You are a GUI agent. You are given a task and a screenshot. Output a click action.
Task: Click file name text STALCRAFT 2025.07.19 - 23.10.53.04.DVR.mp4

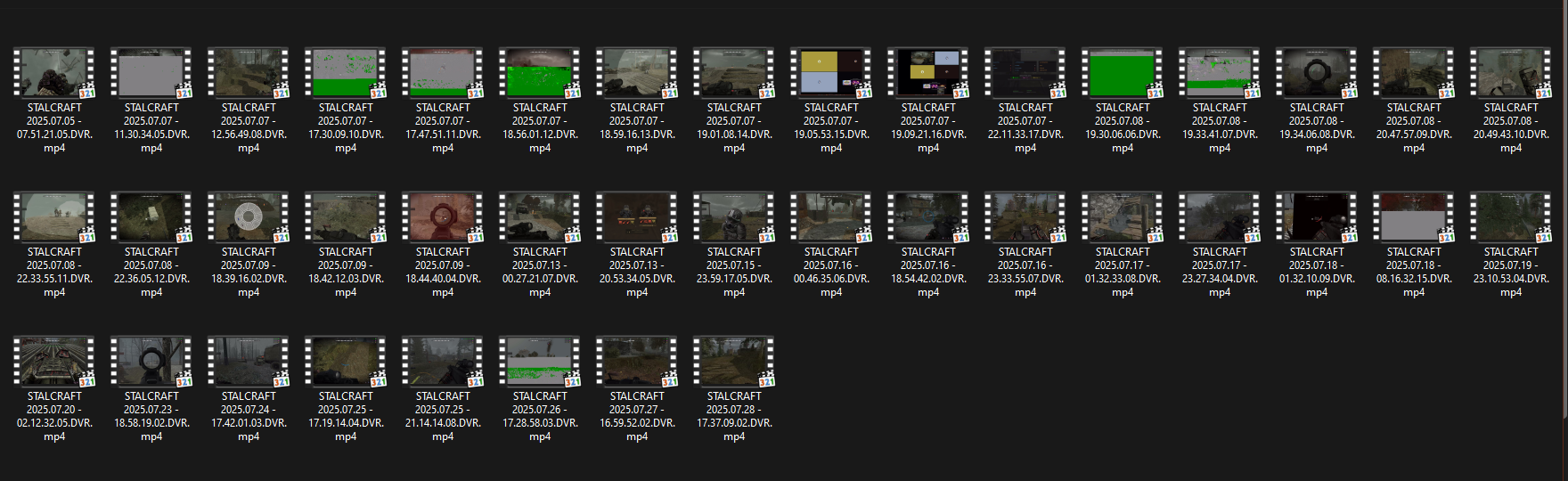coord(1511,272)
